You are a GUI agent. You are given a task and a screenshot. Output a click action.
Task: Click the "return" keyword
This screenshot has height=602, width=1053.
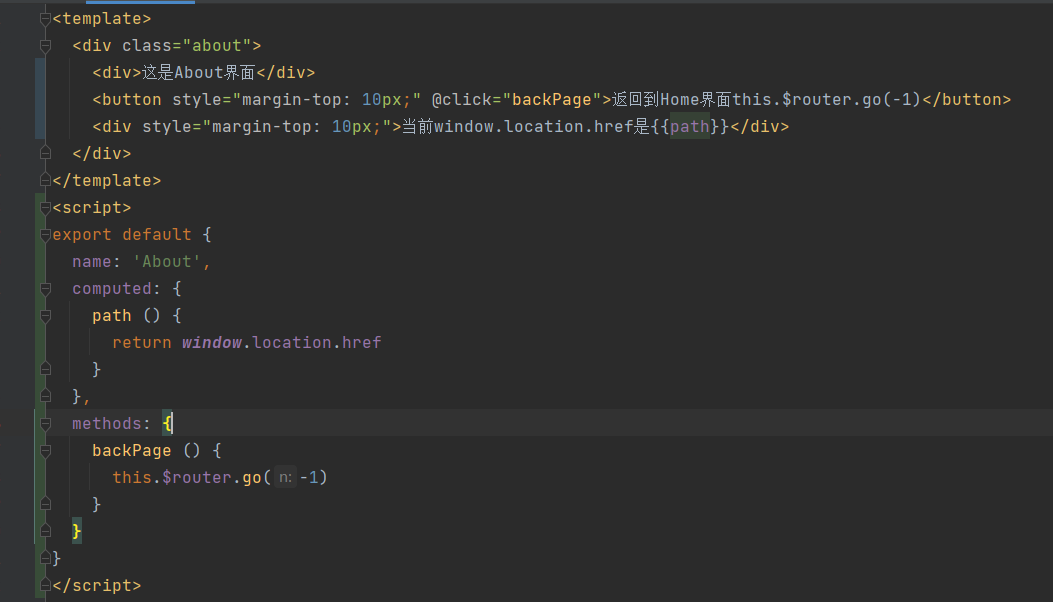[142, 343]
